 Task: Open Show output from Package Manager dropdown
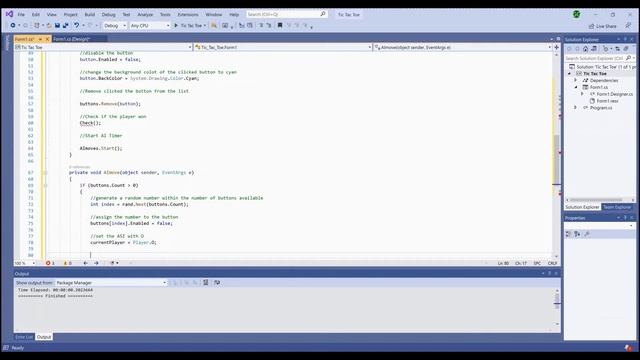click(111, 282)
